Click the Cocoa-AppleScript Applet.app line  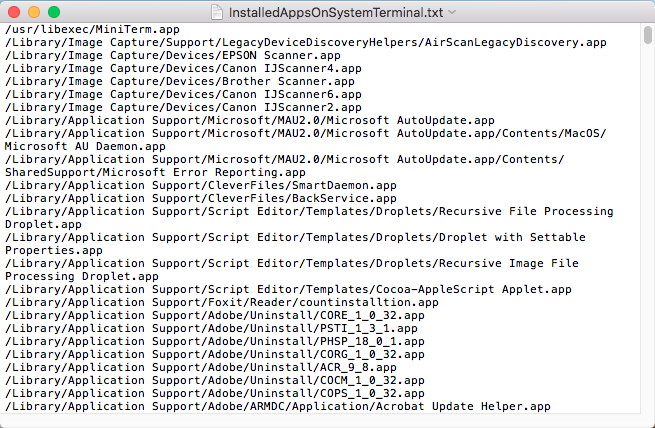pyautogui.click(x=288, y=289)
